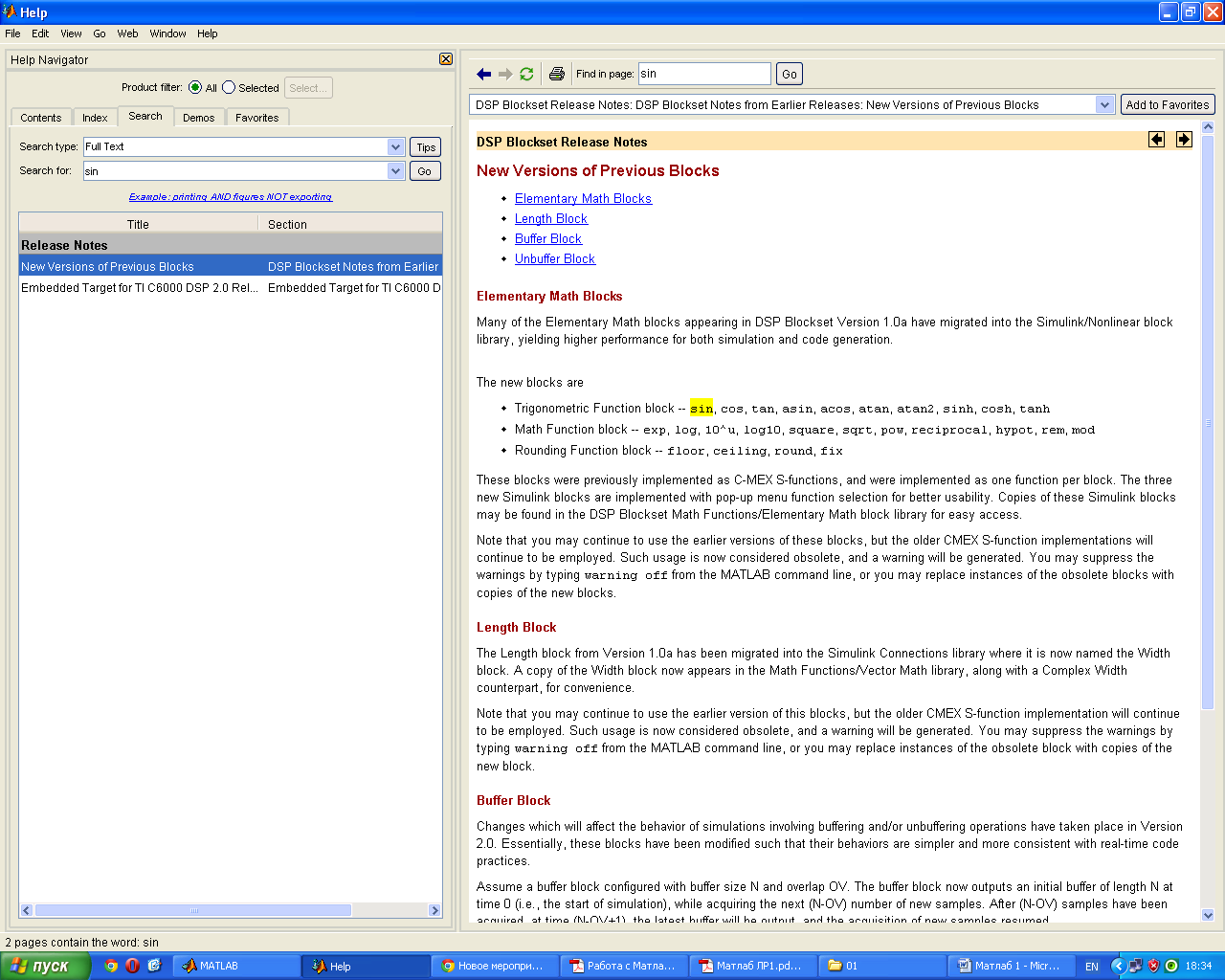The image size is (1225, 980).
Task: Launch Chrome from the quick launch bar
Action: click(111, 966)
